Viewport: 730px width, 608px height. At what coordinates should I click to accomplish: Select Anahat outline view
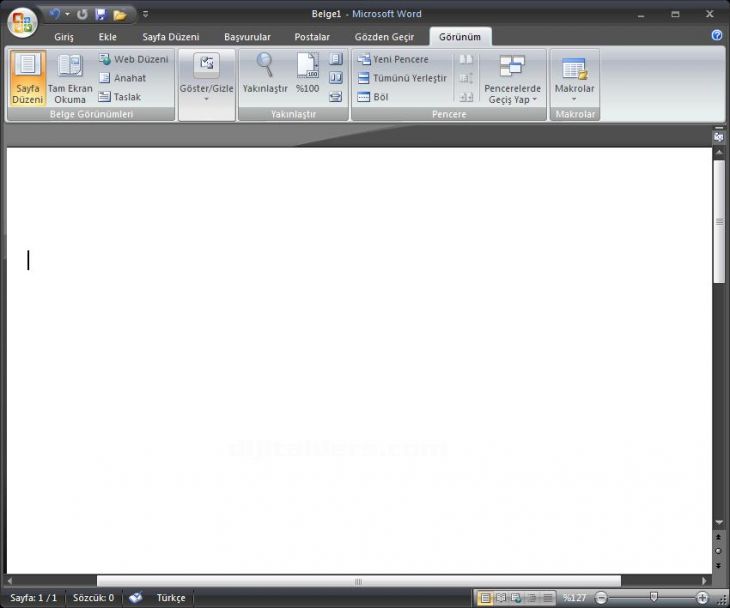click(122, 78)
